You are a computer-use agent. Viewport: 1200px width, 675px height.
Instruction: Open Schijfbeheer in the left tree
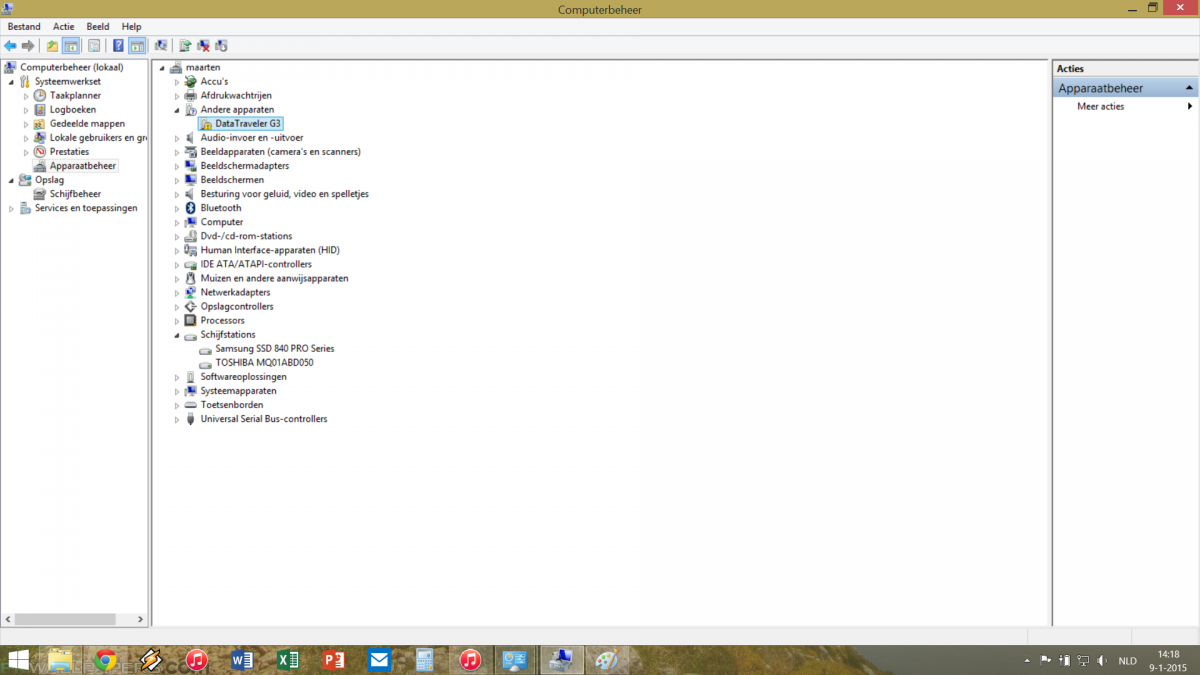75,194
